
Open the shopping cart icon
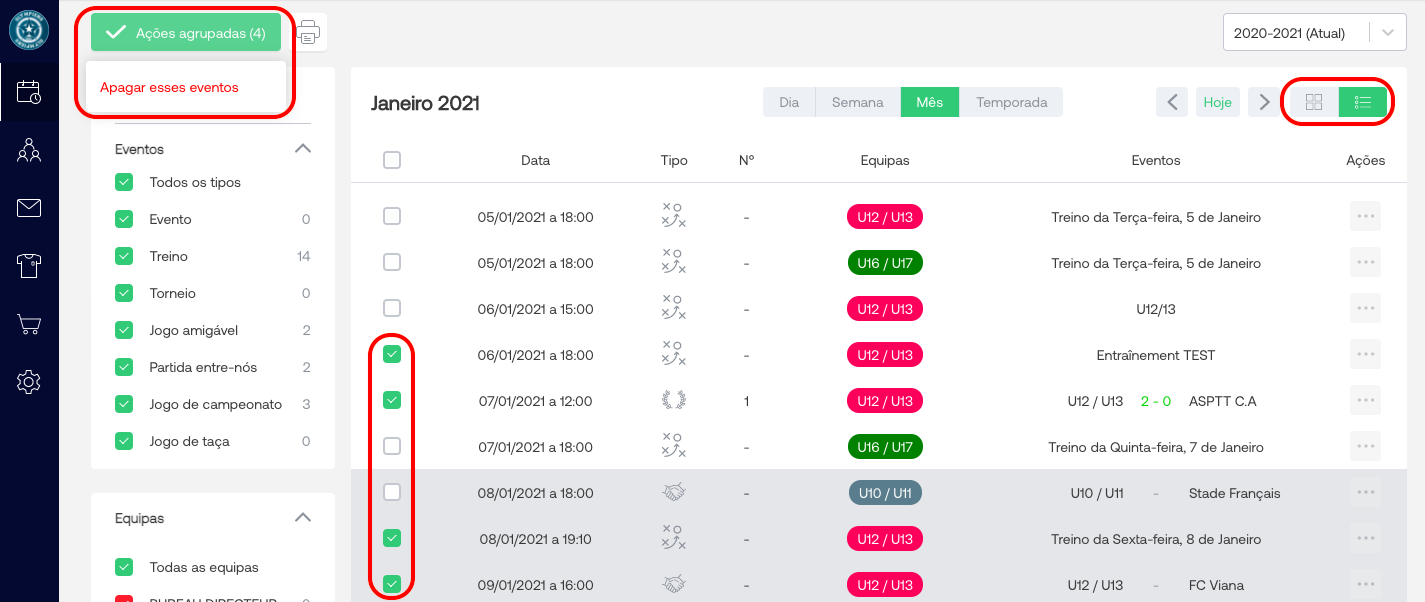pyautogui.click(x=29, y=324)
